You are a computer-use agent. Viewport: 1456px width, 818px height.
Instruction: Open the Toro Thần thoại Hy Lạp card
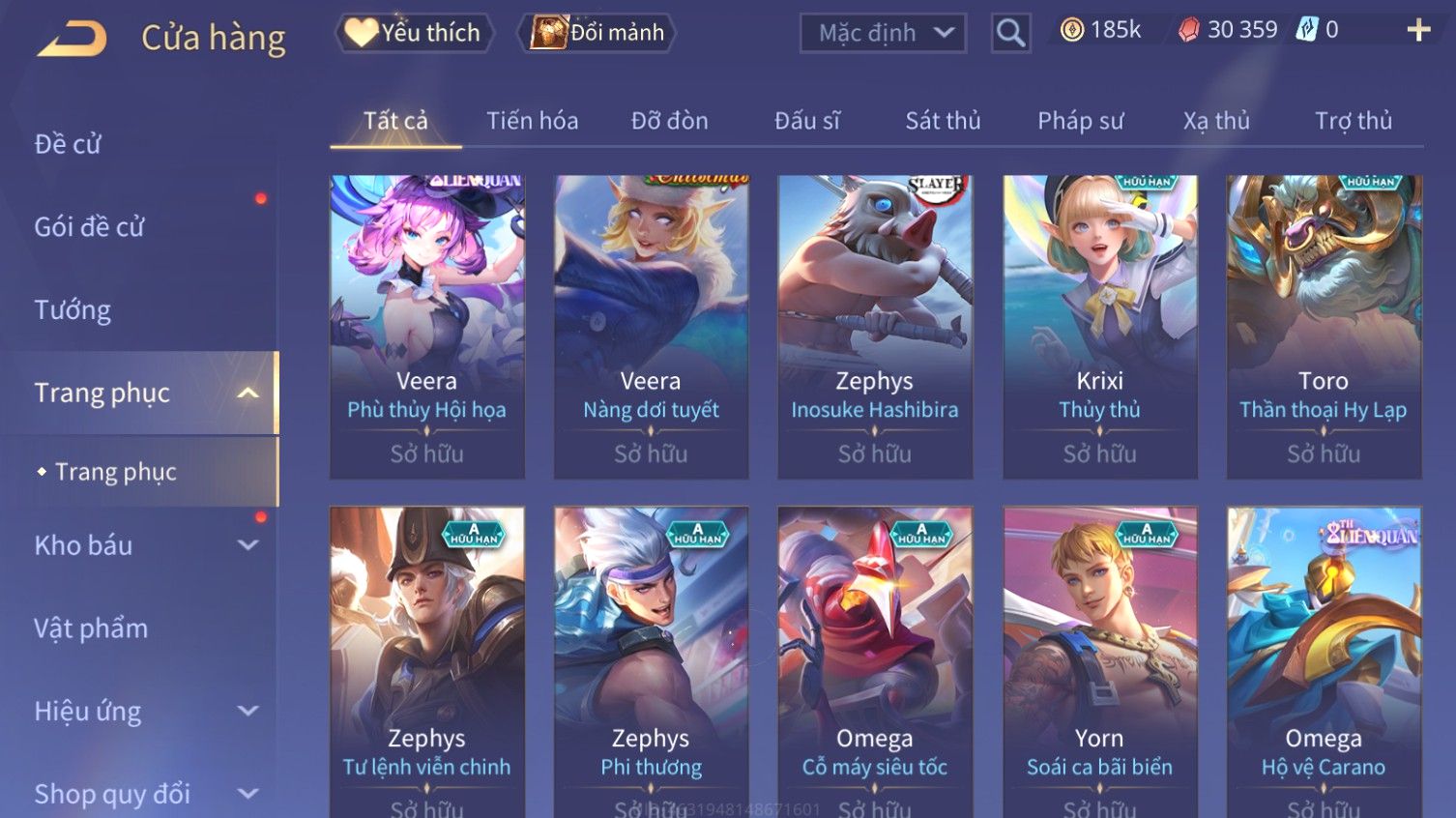1324,327
